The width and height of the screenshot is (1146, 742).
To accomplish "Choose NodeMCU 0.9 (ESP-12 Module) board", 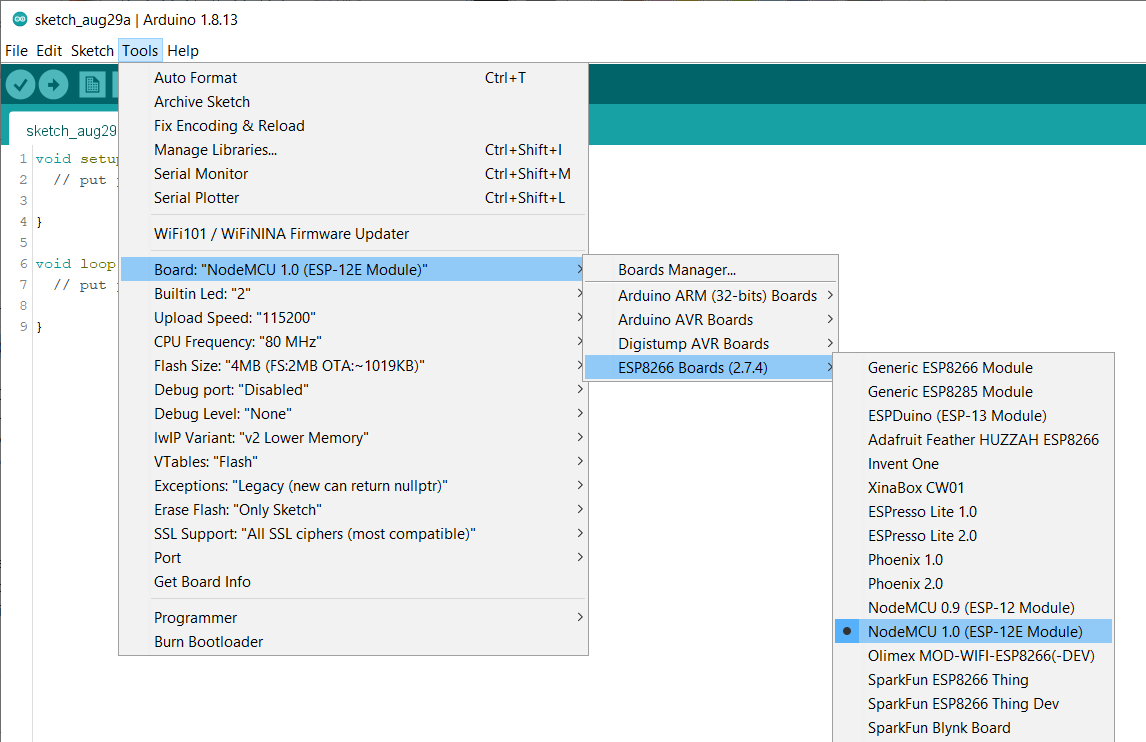I will (x=970, y=608).
